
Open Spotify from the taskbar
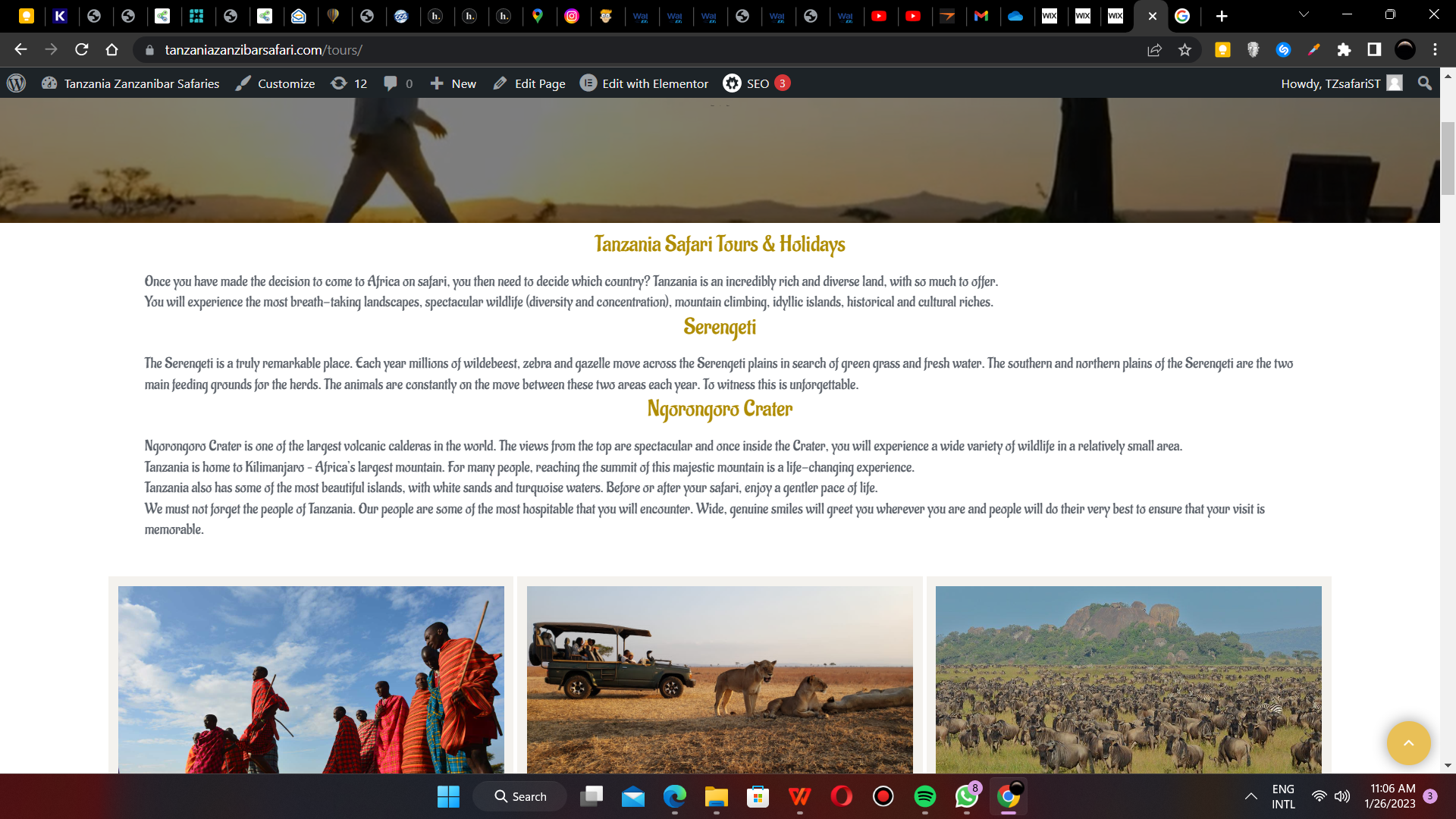[924, 796]
